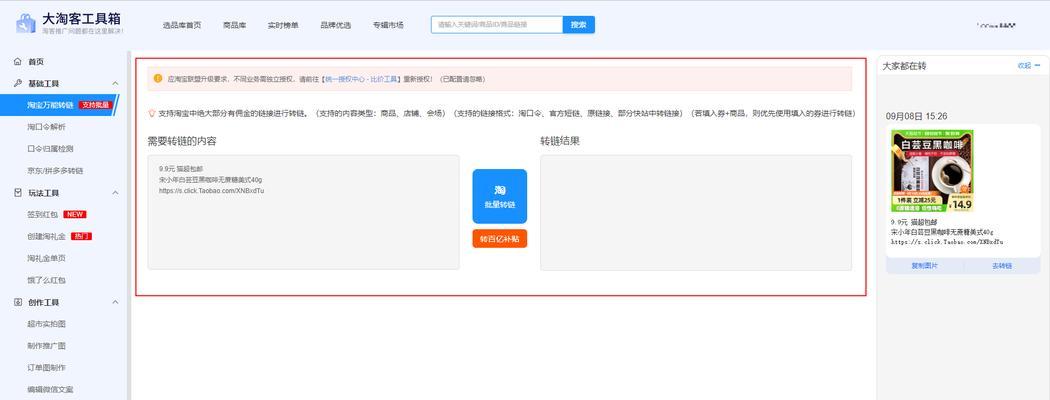Collapse the 创作工具 sidebar group
Screen dimensions: 1050x400
click(115, 302)
